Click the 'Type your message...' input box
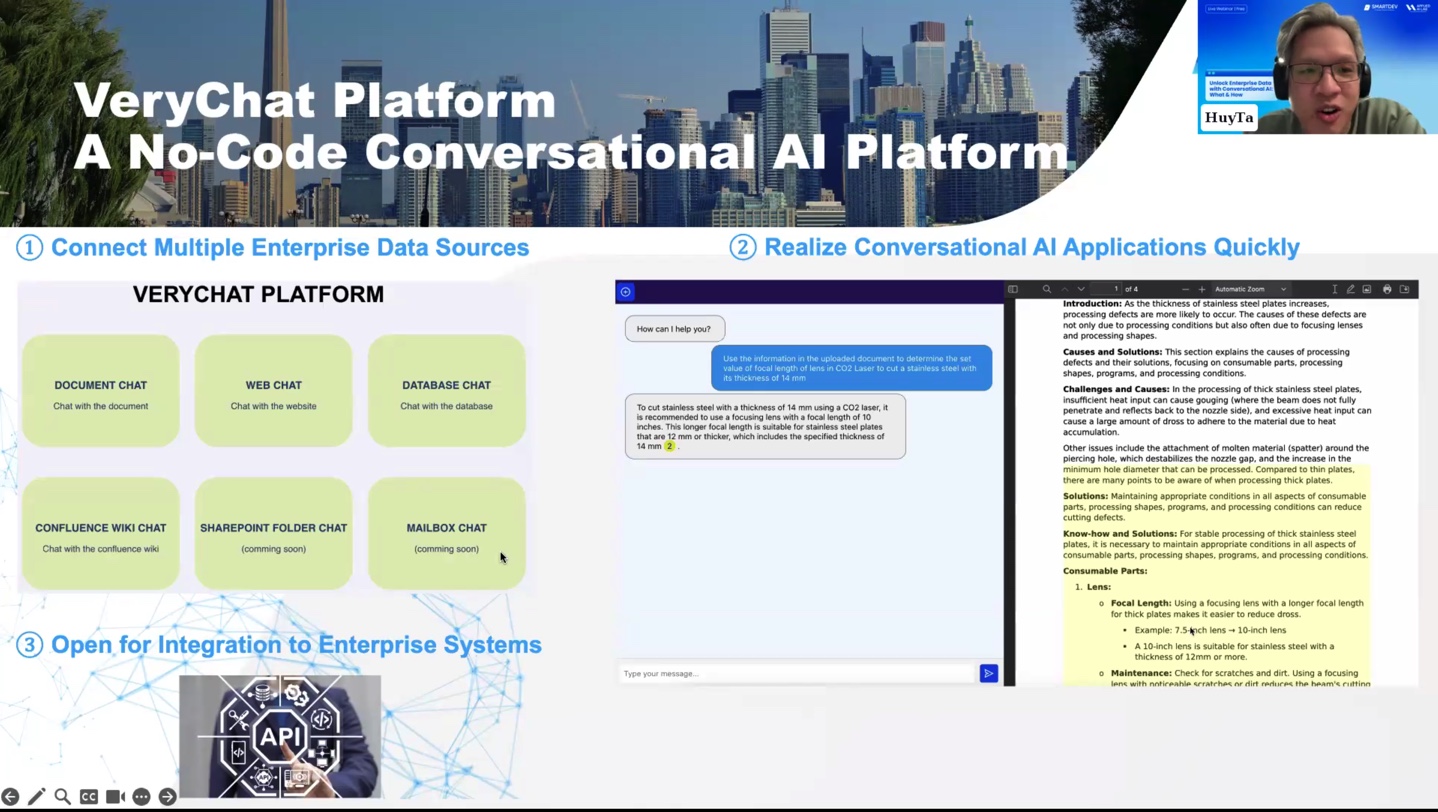 (796, 673)
